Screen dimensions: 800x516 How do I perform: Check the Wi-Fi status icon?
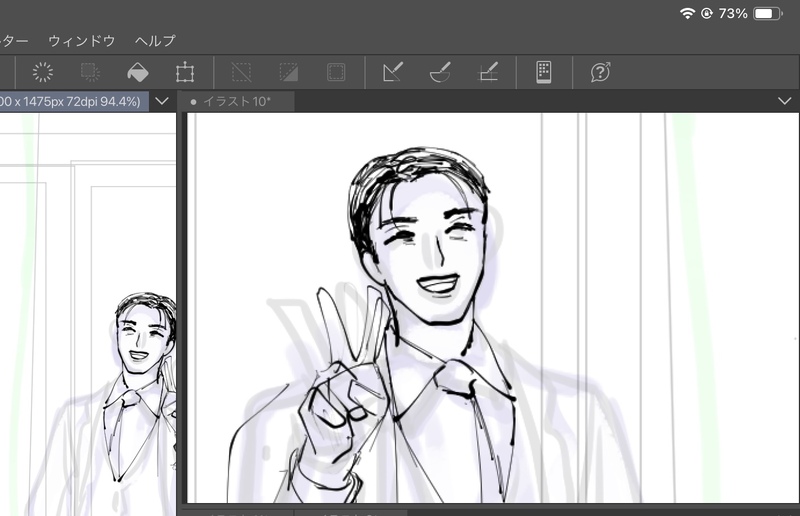click(x=687, y=13)
